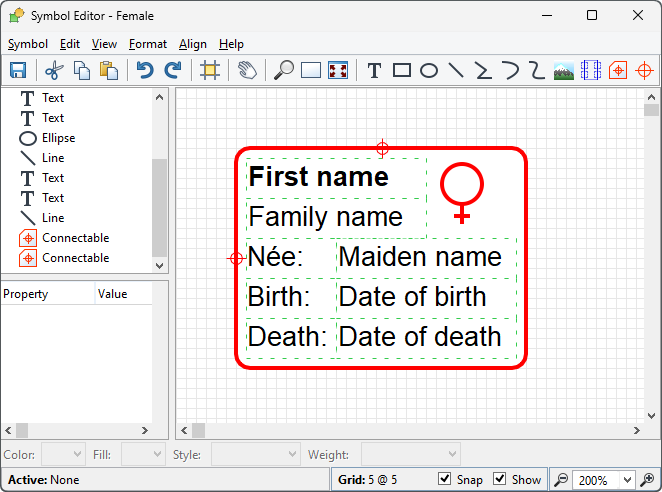This screenshot has width=662, height=492.
Task: Select the Ellipse drawing tool
Action: [x=429, y=70]
